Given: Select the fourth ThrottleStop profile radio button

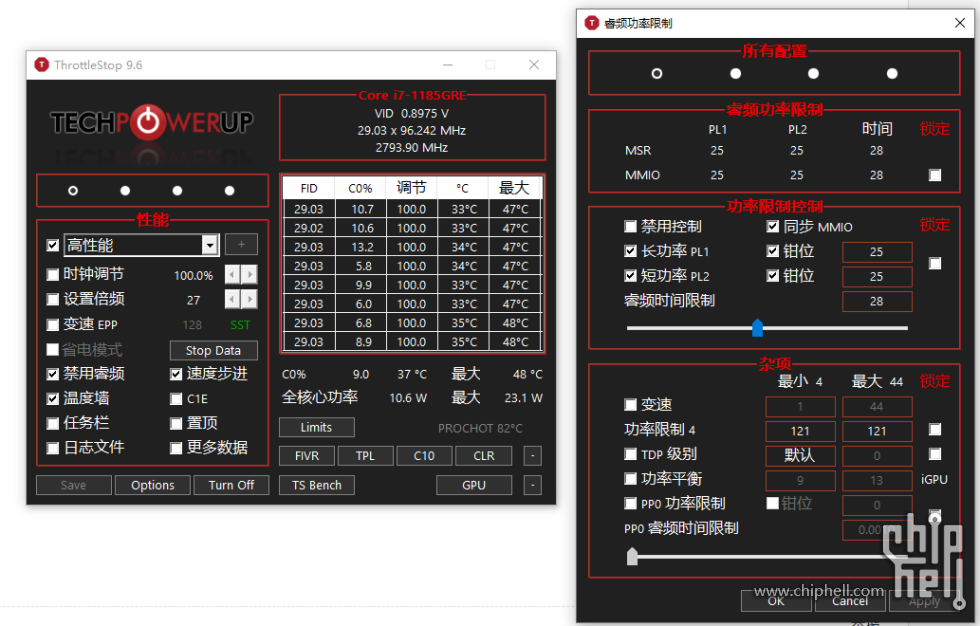Looking at the screenshot, I should pos(229,191).
